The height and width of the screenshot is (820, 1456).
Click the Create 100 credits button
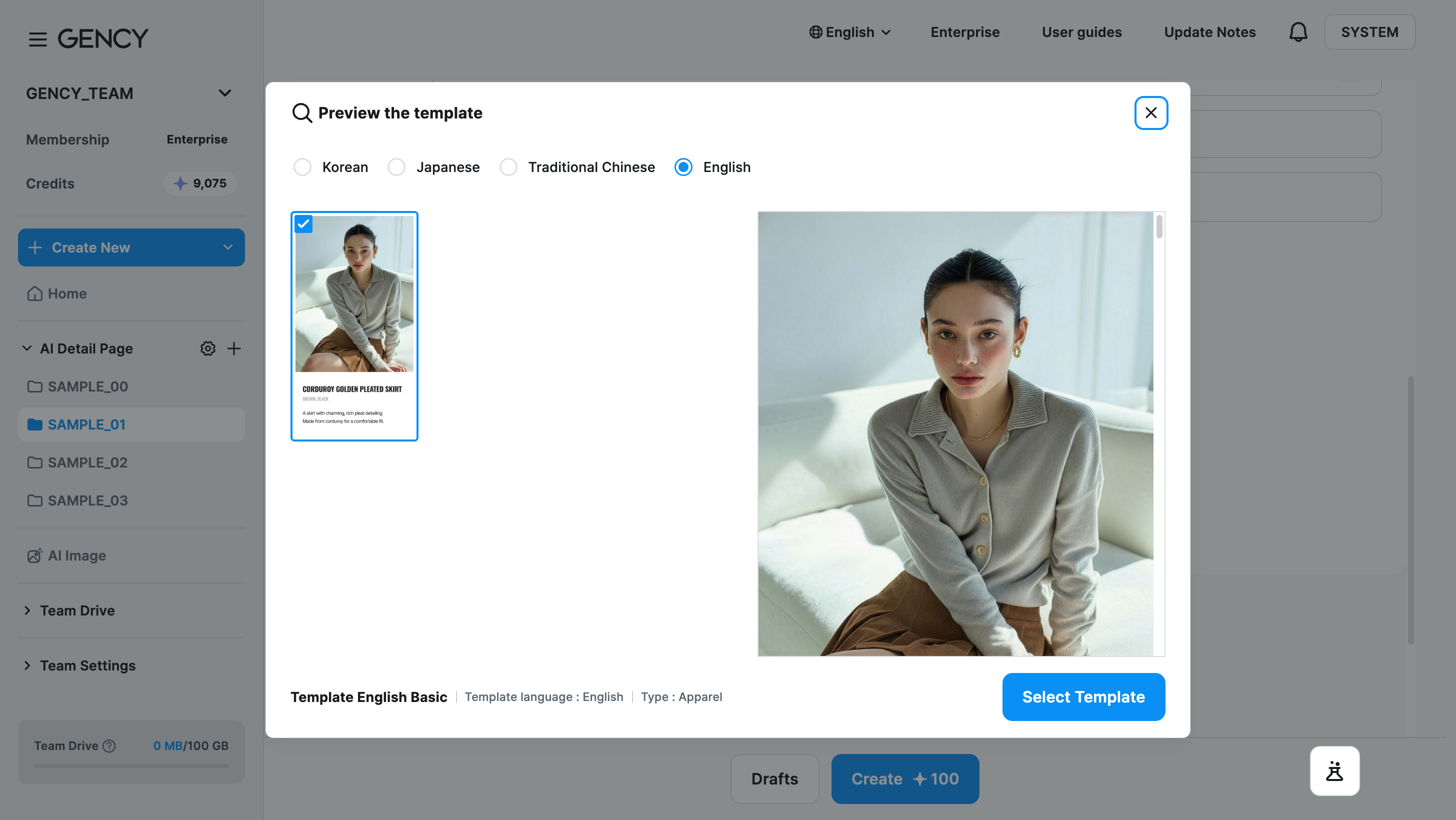[x=905, y=778]
